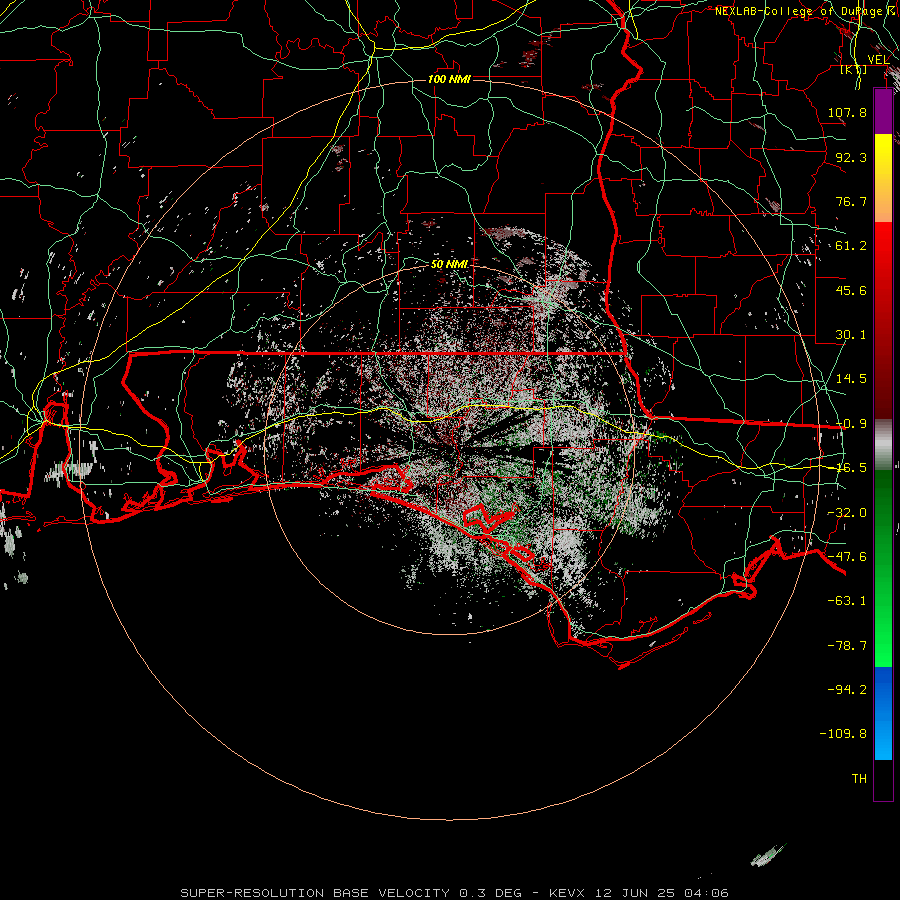Click the -0.9 velocity scale value
Image resolution: width=900 pixels, height=900 pixels.
(x=851, y=424)
